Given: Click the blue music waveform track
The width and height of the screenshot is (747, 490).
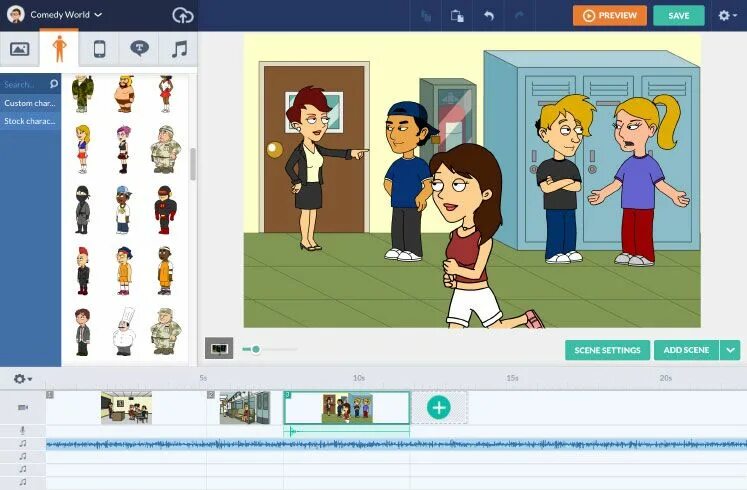Looking at the screenshot, I should click(396, 444).
